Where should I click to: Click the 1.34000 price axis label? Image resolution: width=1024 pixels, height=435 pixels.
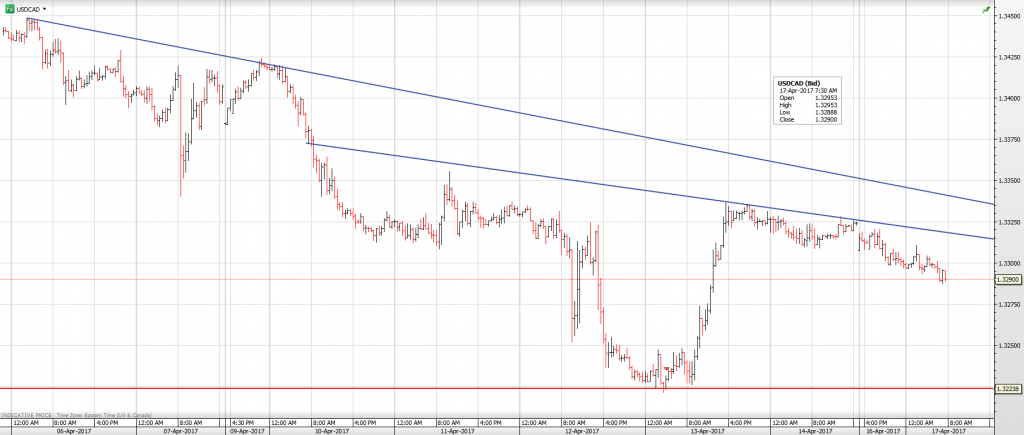click(x=1008, y=98)
